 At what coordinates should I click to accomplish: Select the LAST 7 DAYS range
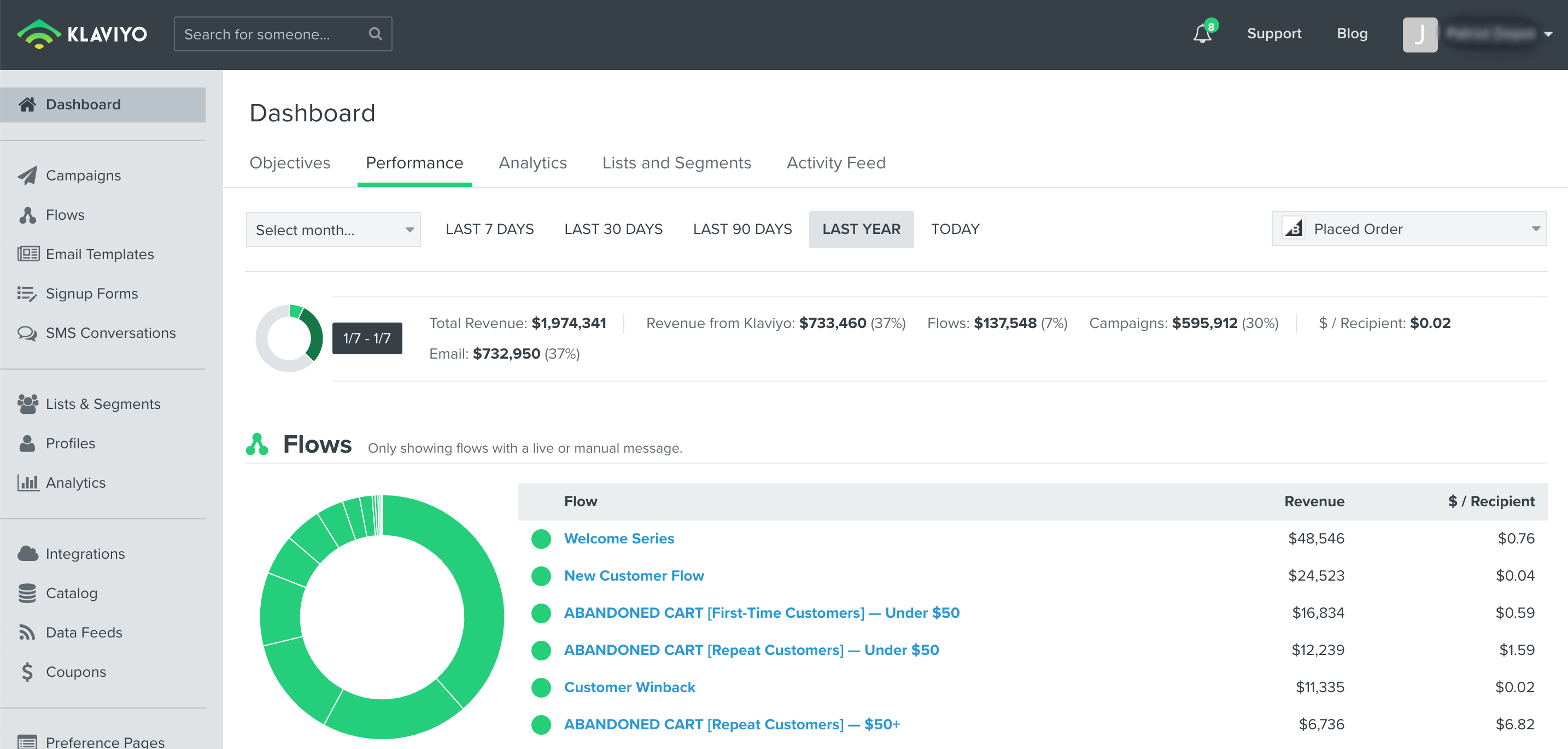pos(489,230)
